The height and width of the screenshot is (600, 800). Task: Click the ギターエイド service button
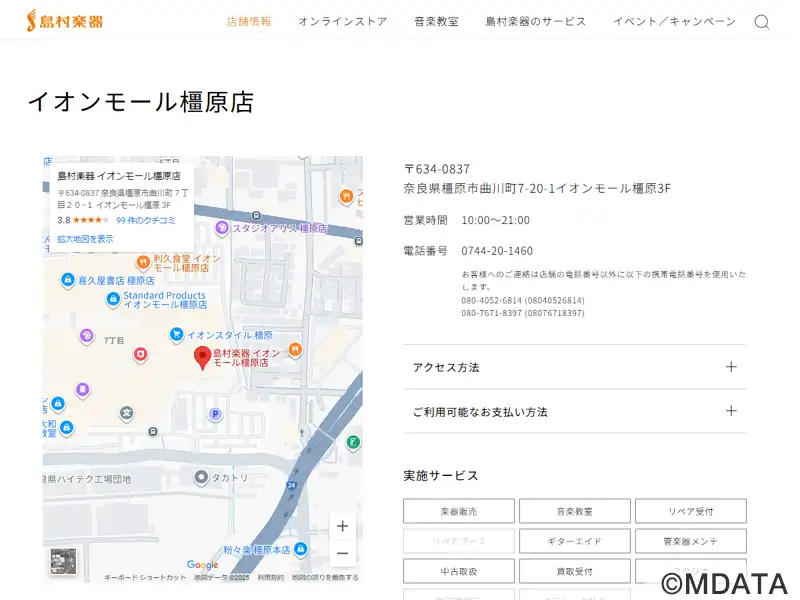coord(574,541)
